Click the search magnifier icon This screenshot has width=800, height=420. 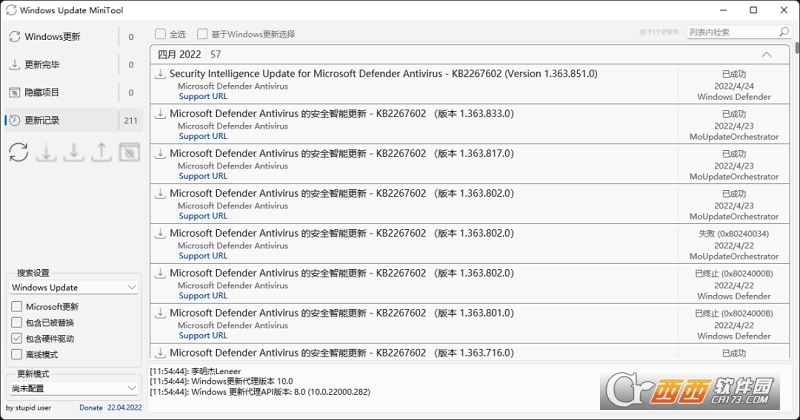coord(784,32)
